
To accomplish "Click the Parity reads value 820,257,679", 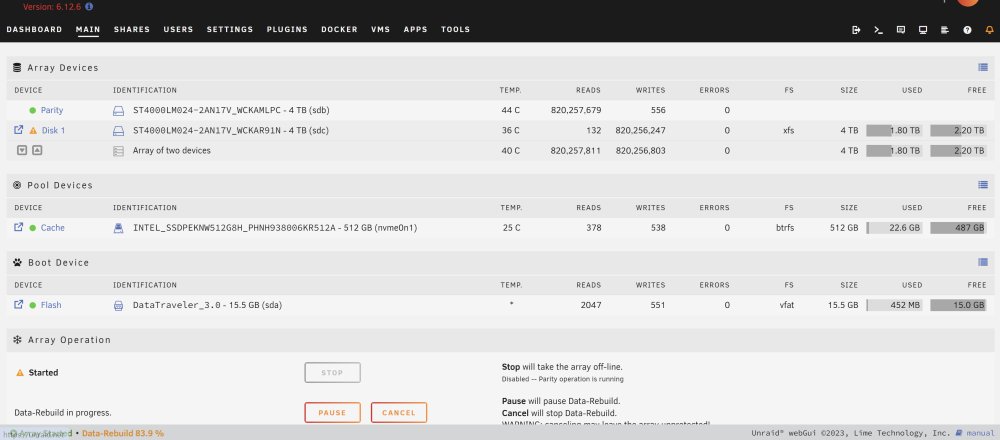I will point(576,110).
